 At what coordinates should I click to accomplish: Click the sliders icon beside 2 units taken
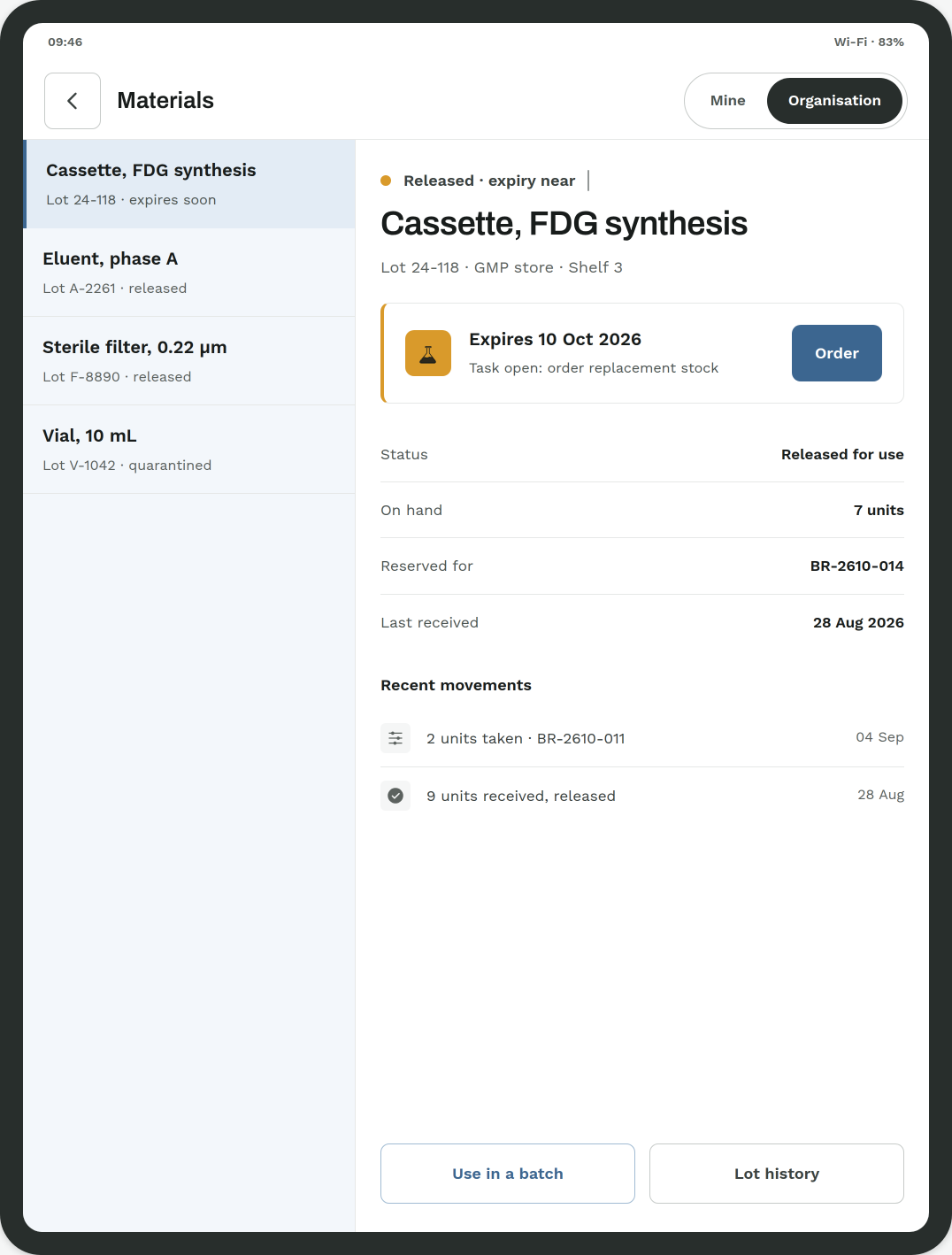(395, 738)
